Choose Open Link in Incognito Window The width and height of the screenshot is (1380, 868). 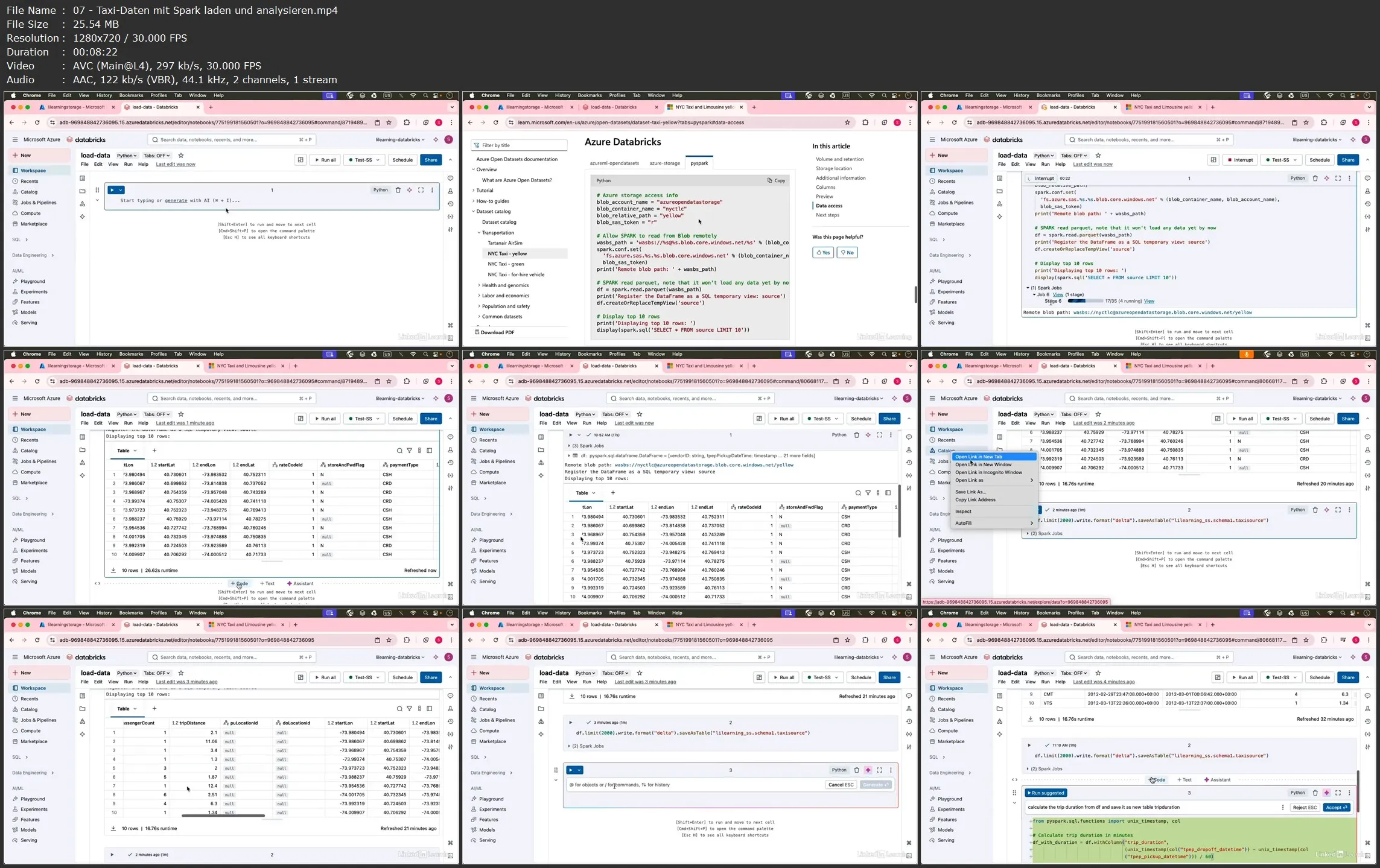coord(993,472)
